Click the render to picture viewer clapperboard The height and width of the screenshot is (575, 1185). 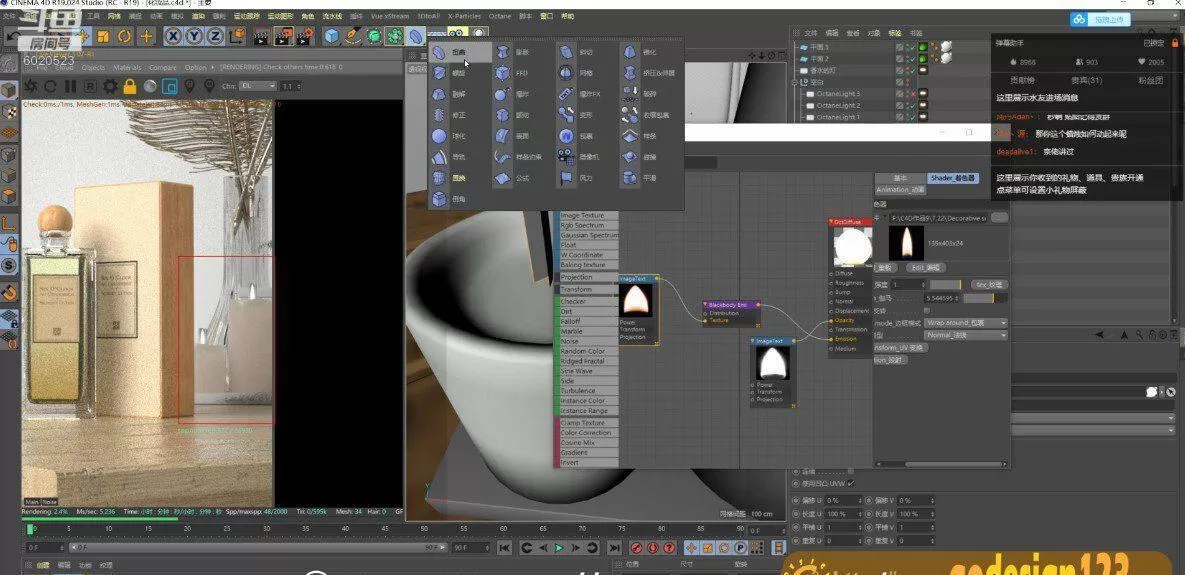click(x=282, y=36)
